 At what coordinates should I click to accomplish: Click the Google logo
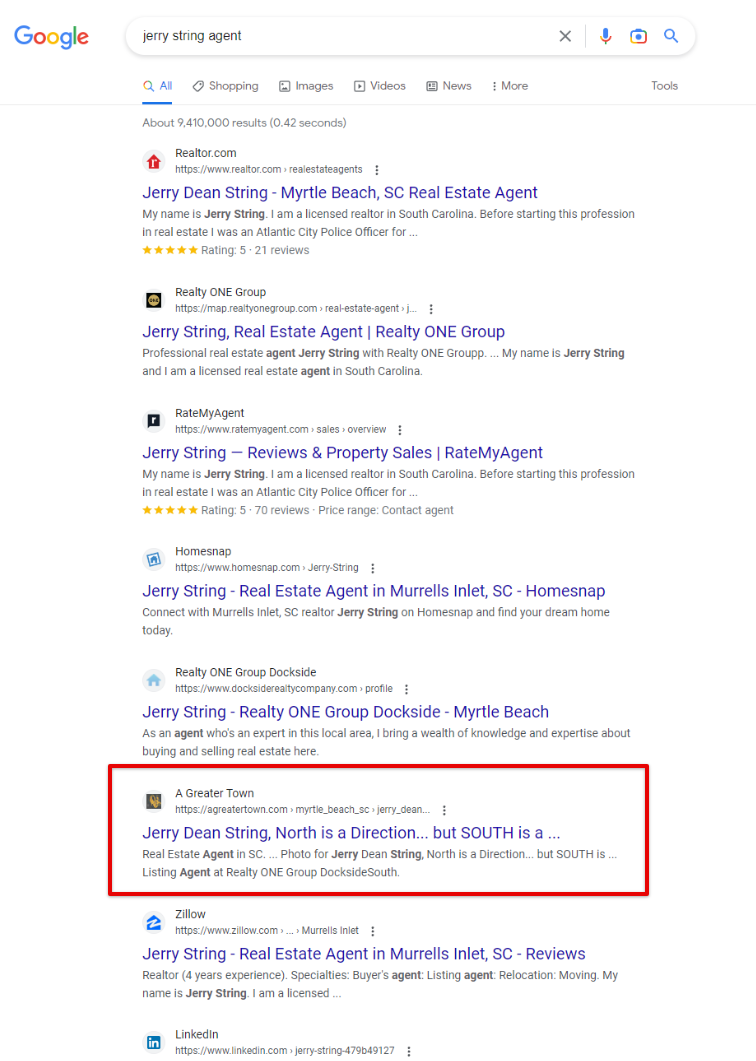[x=51, y=37]
